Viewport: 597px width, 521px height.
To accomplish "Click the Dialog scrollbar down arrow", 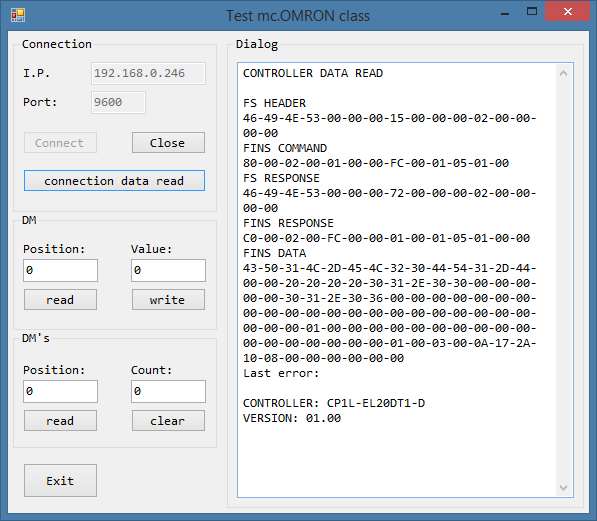I will [x=563, y=487].
